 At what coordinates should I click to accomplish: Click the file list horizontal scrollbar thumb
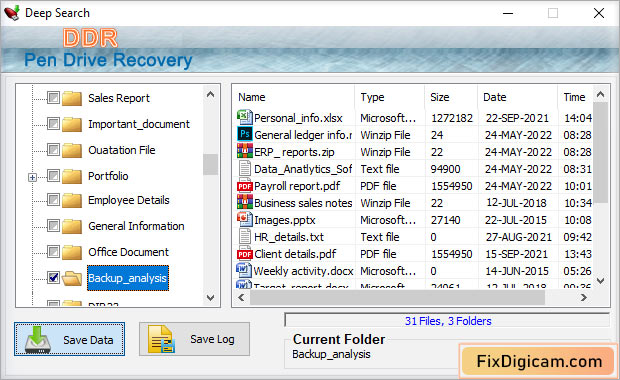pos(397,297)
